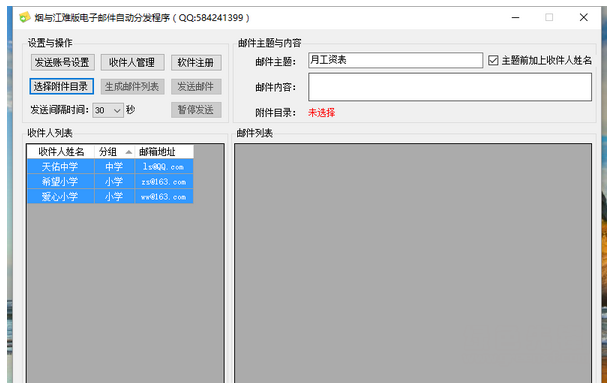Focus the 邮件内容 body text box
This screenshot has width=611, height=383.
pyautogui.click(x=450, y=87)
